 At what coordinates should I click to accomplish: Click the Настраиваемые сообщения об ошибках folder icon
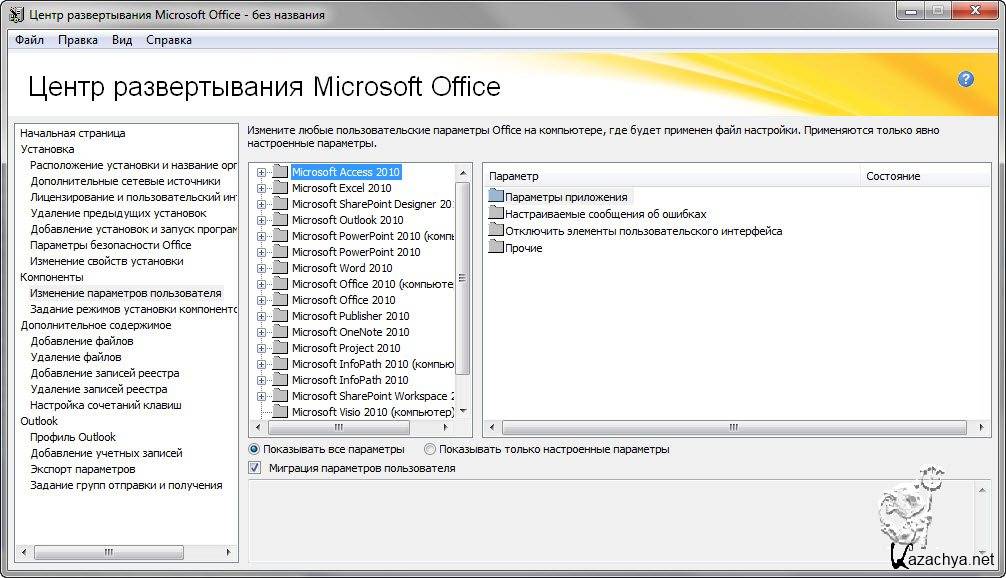496,214
